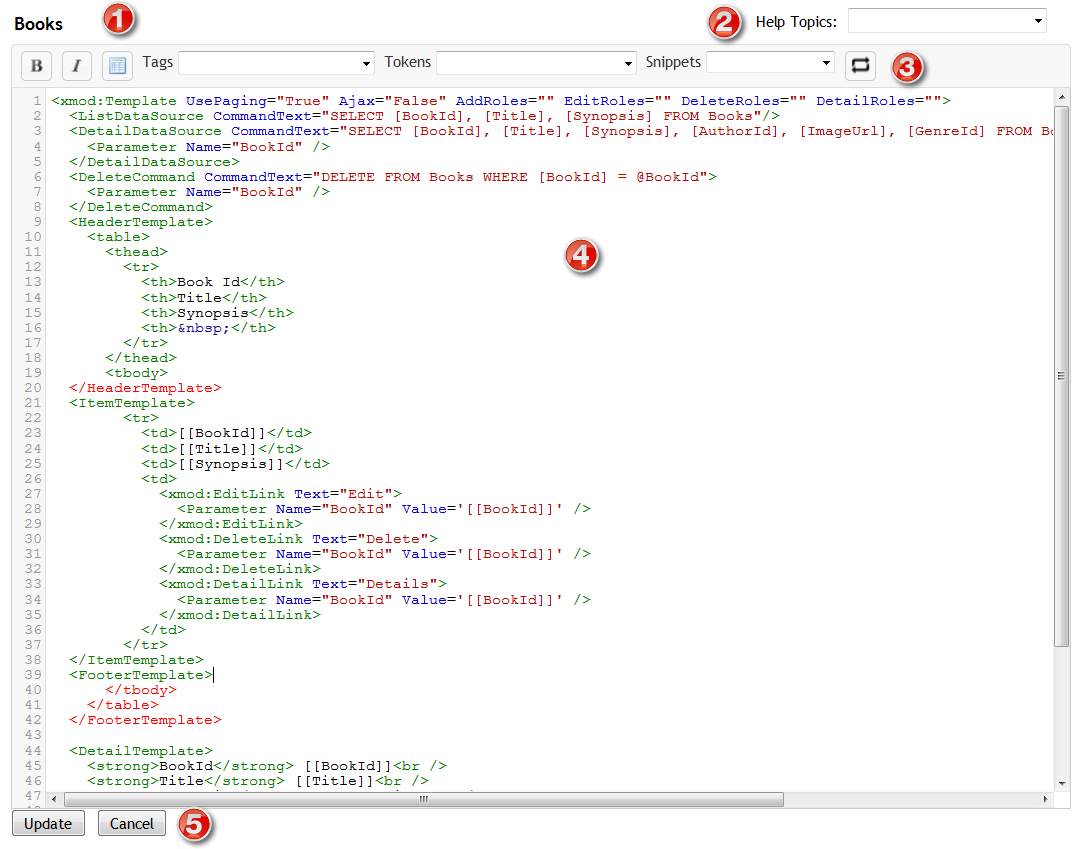Click the opening tbody tag on line 19

tap(137, 373)
